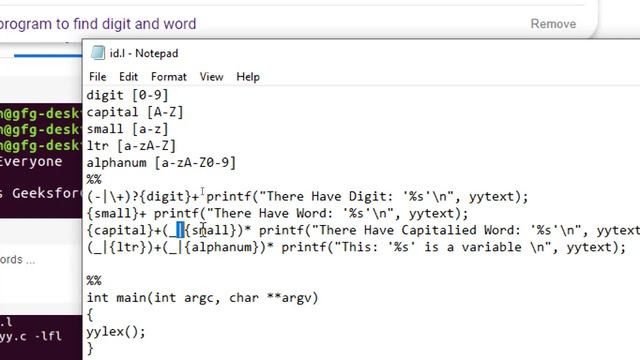Image resolution: width=640 pixels, height=360 pixels.
Task: Click the 'There Have Digit' printf line
Action: [x=307, y=197]
